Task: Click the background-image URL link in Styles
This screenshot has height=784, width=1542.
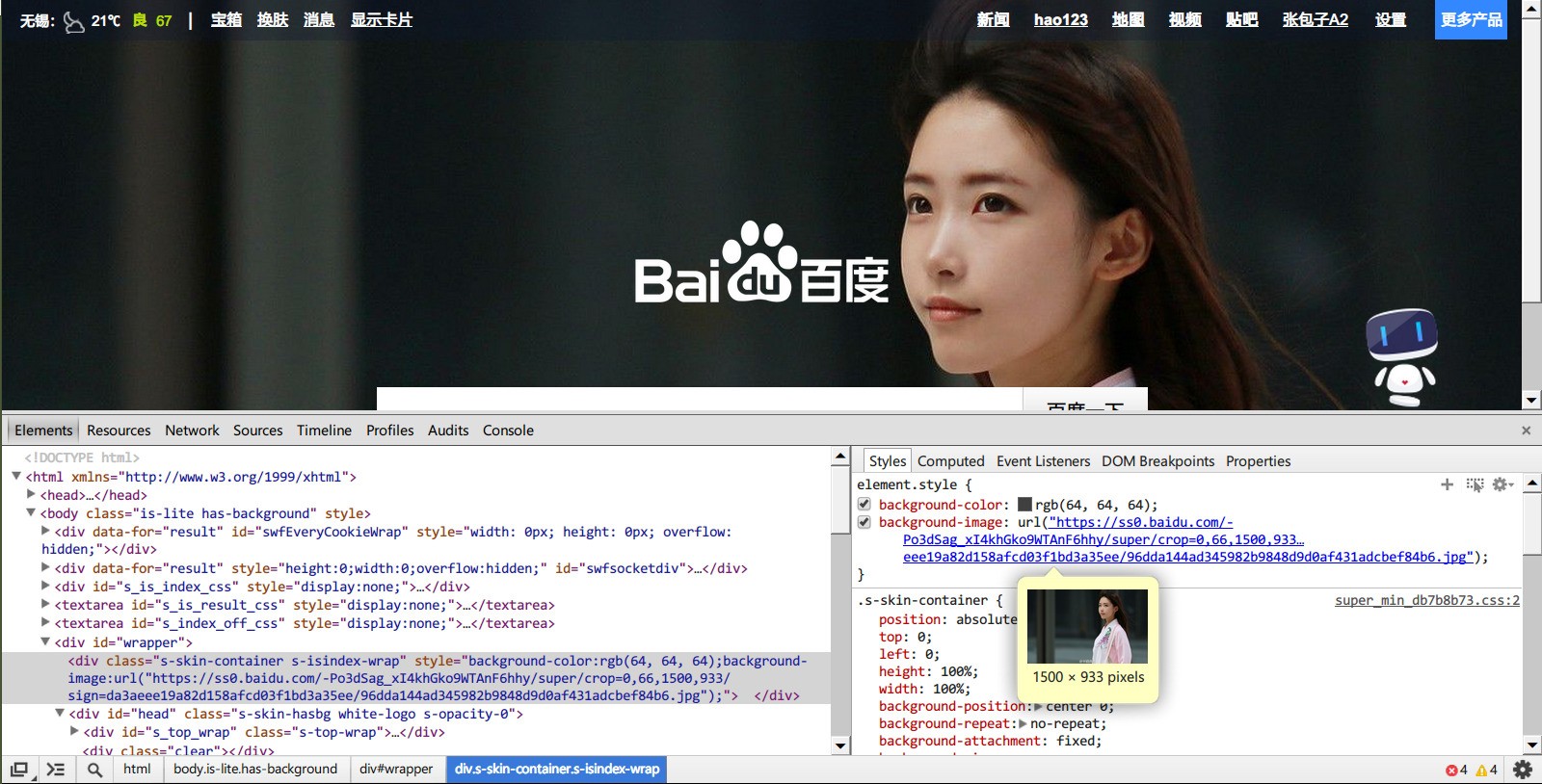Action: [1187, 539]
